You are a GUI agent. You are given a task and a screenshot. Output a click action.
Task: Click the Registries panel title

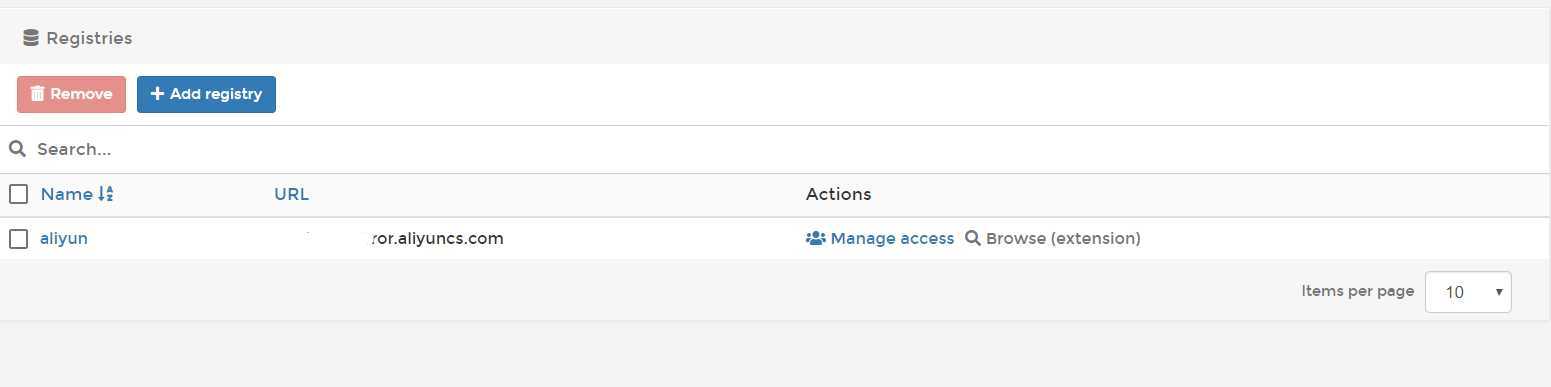pyautogui.click(x=89, y=38)
